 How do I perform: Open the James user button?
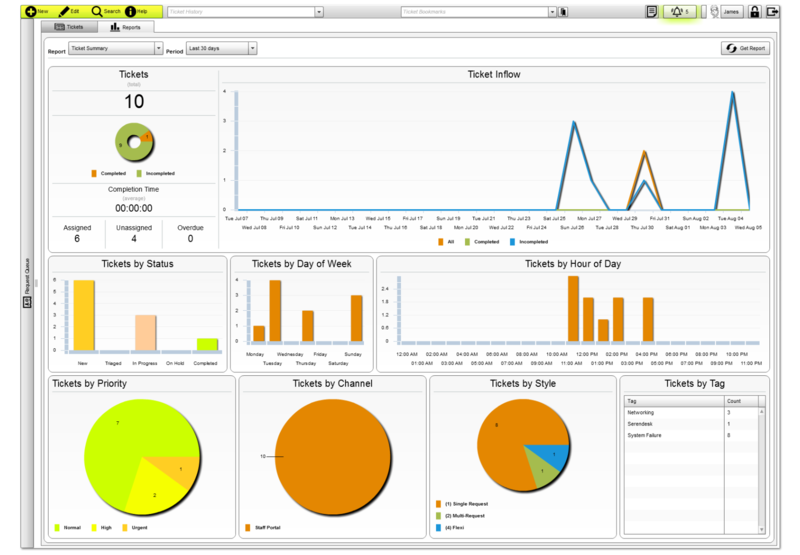coord(731,11)
